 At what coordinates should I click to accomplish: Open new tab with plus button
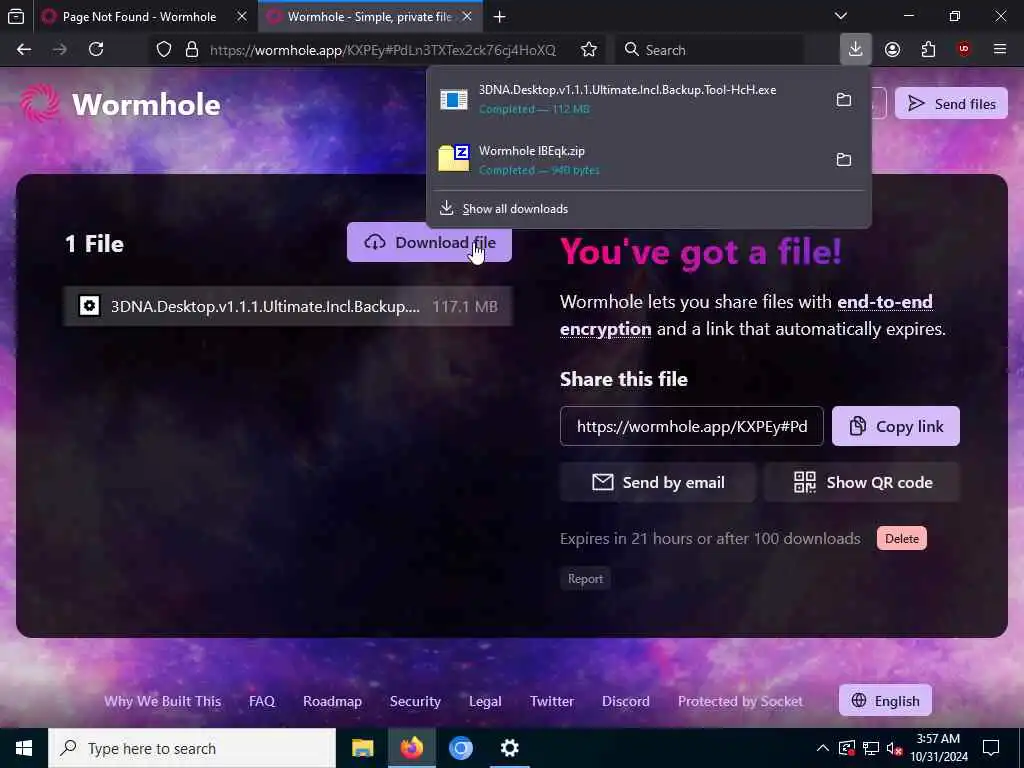pos(500,17)
